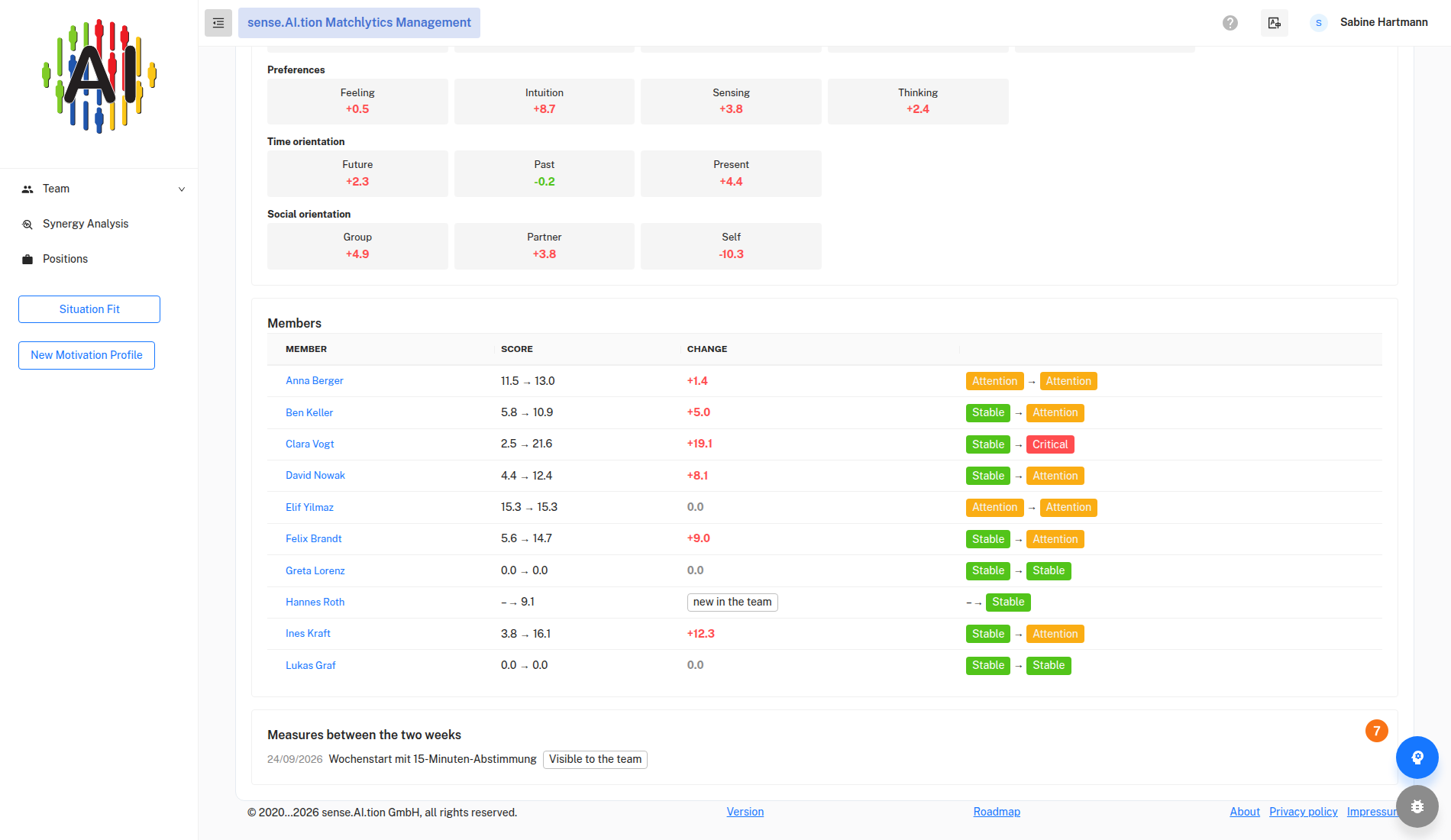Open Hannes Roth's member profile
This screenshot has height=840, width=1451.
315,602
